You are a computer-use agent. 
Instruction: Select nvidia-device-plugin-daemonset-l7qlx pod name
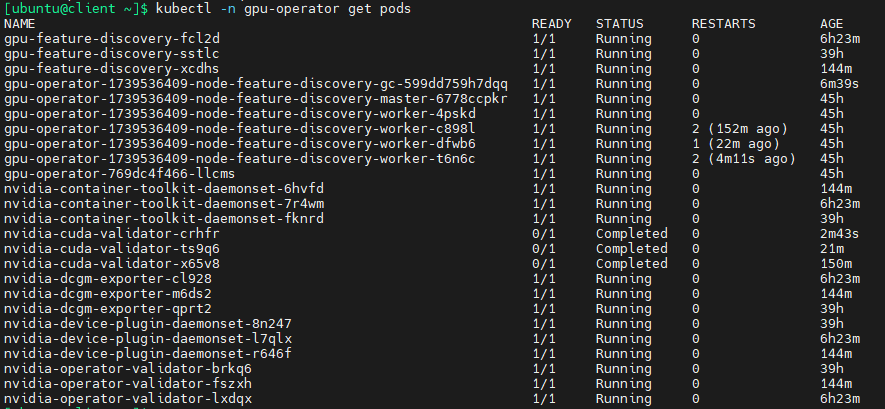point(148,338)
